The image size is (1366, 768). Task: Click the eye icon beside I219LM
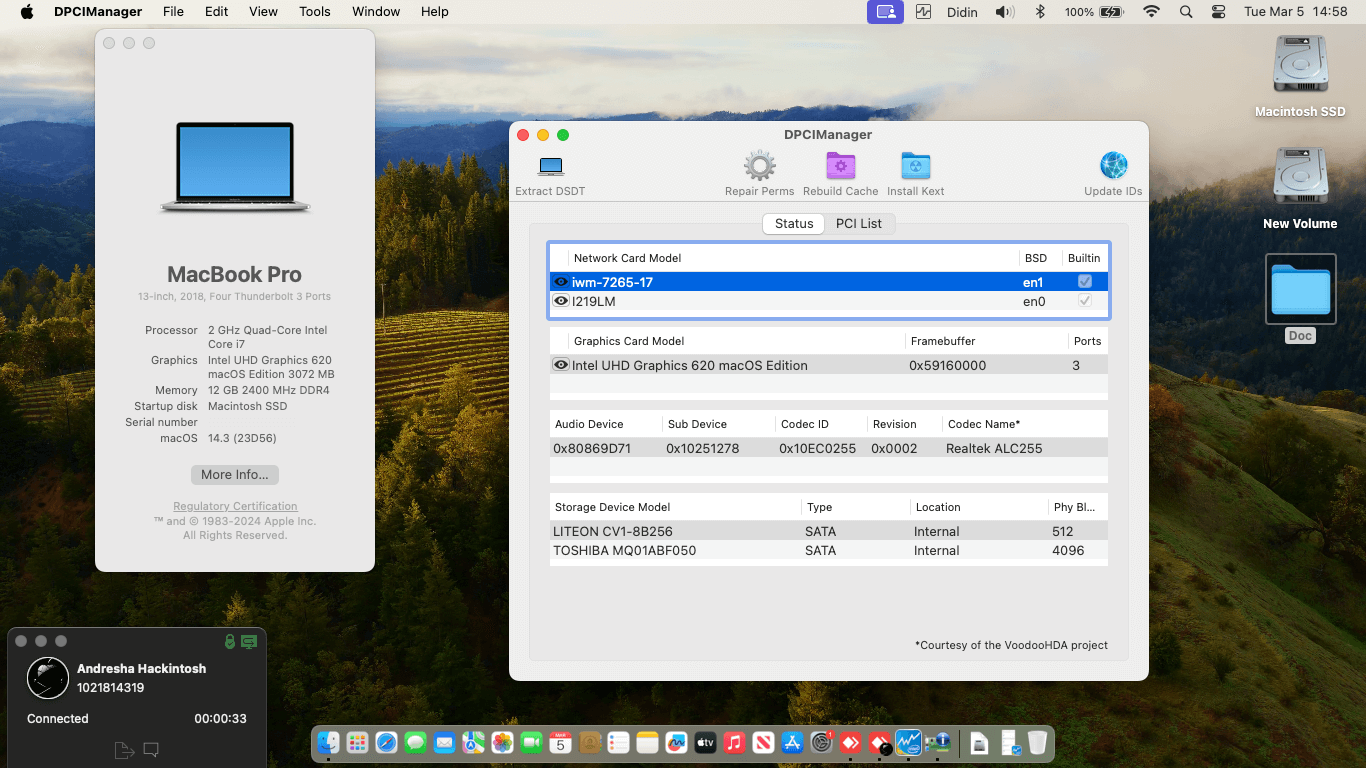click(561, 301)
